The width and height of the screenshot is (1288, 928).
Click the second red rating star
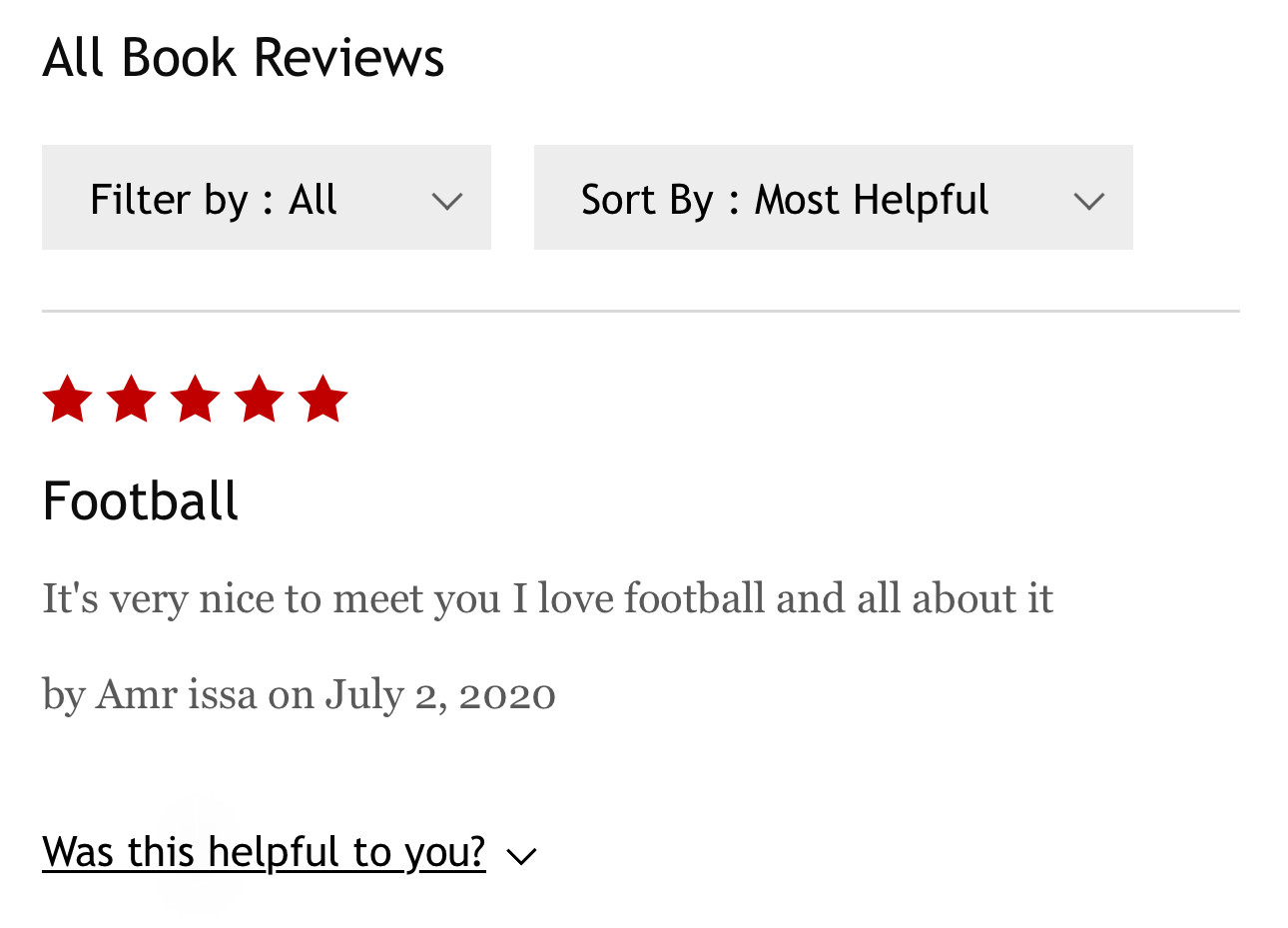pos(131,400)
